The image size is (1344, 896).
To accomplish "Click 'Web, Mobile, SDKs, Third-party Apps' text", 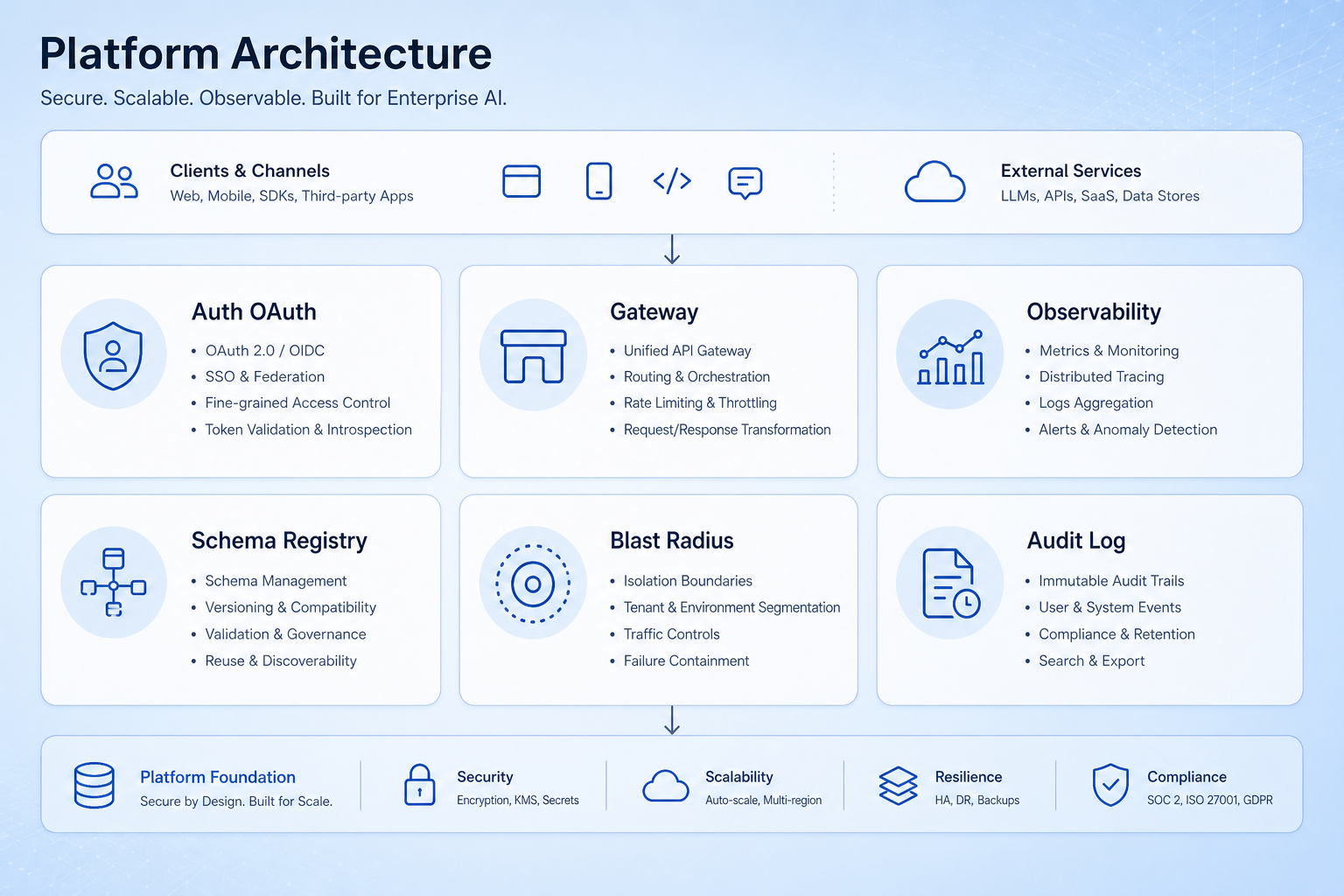I will click(291, 196).
